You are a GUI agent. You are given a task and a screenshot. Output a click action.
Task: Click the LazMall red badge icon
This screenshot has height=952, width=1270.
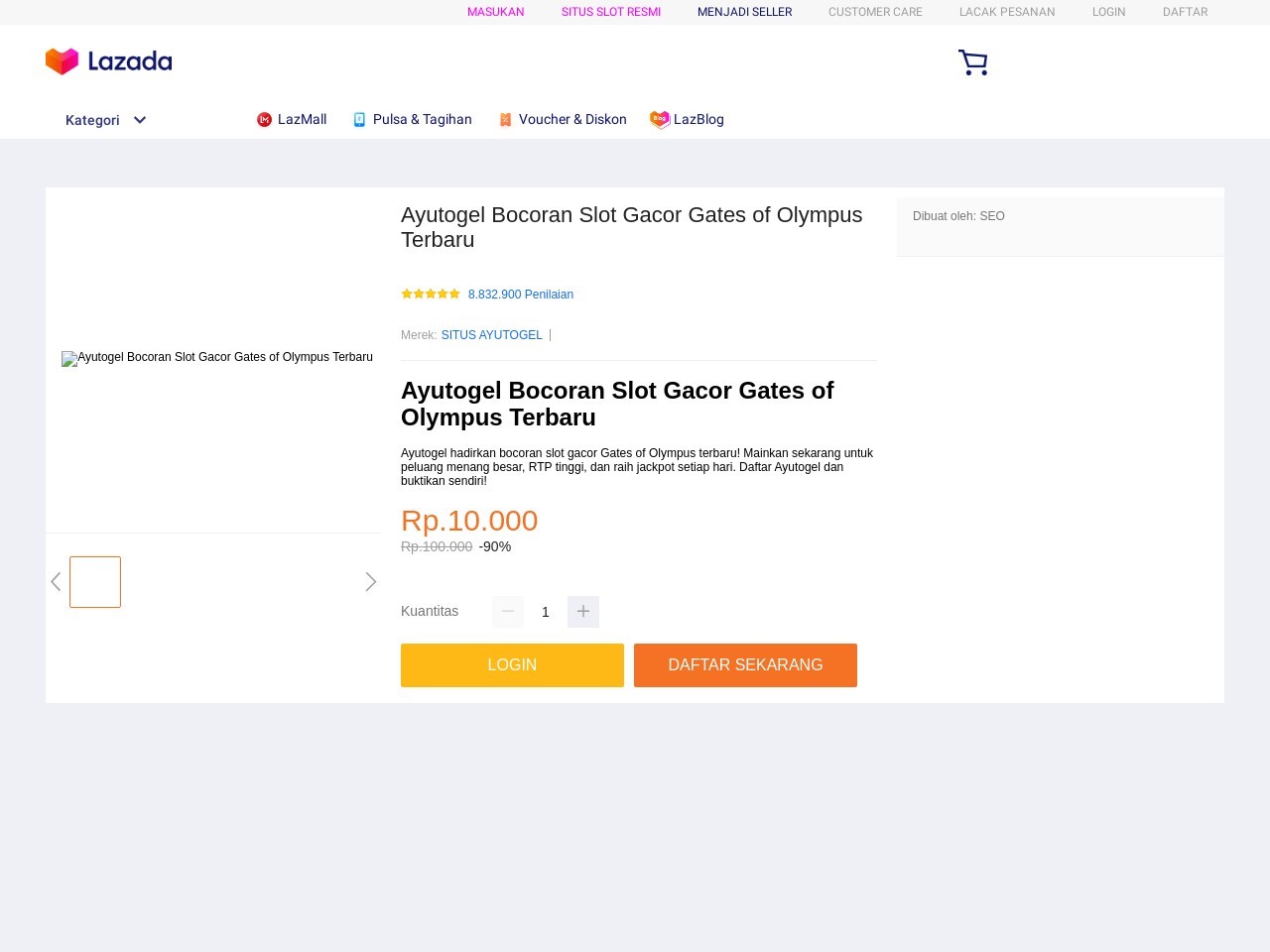point(264,120)
